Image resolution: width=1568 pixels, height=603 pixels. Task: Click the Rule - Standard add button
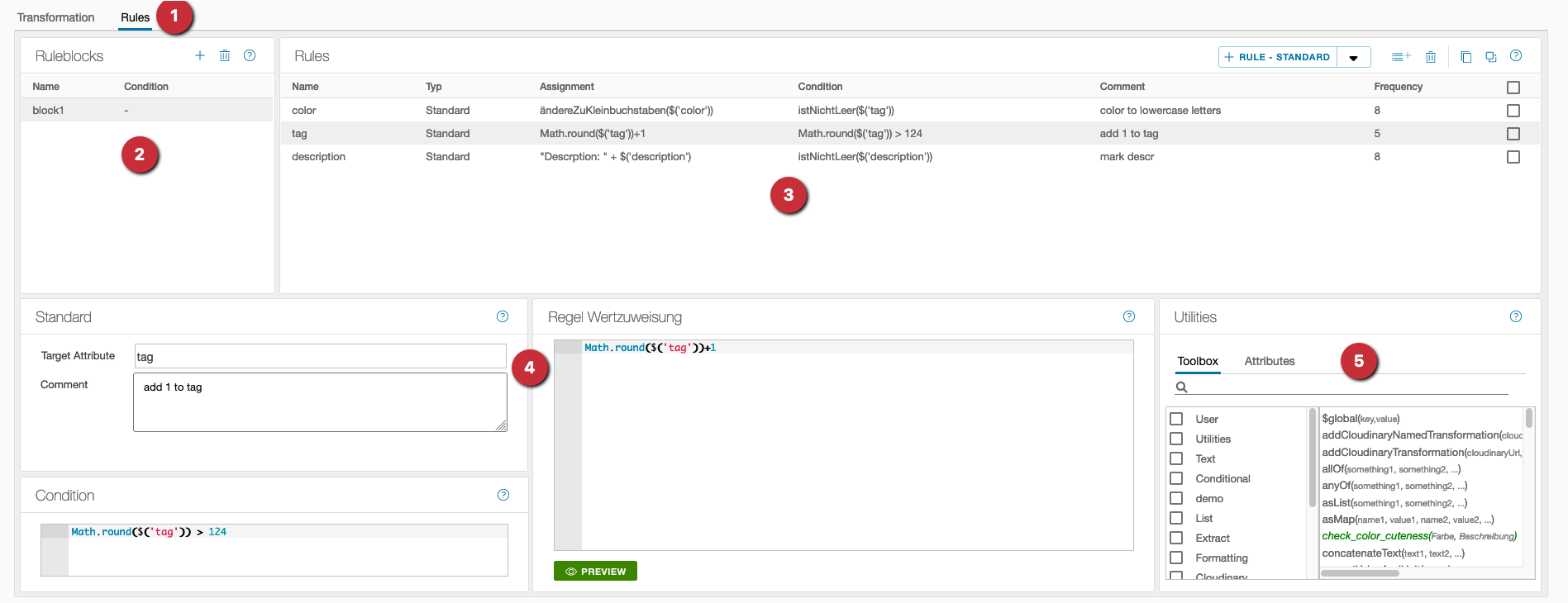tap(1277, 57)
